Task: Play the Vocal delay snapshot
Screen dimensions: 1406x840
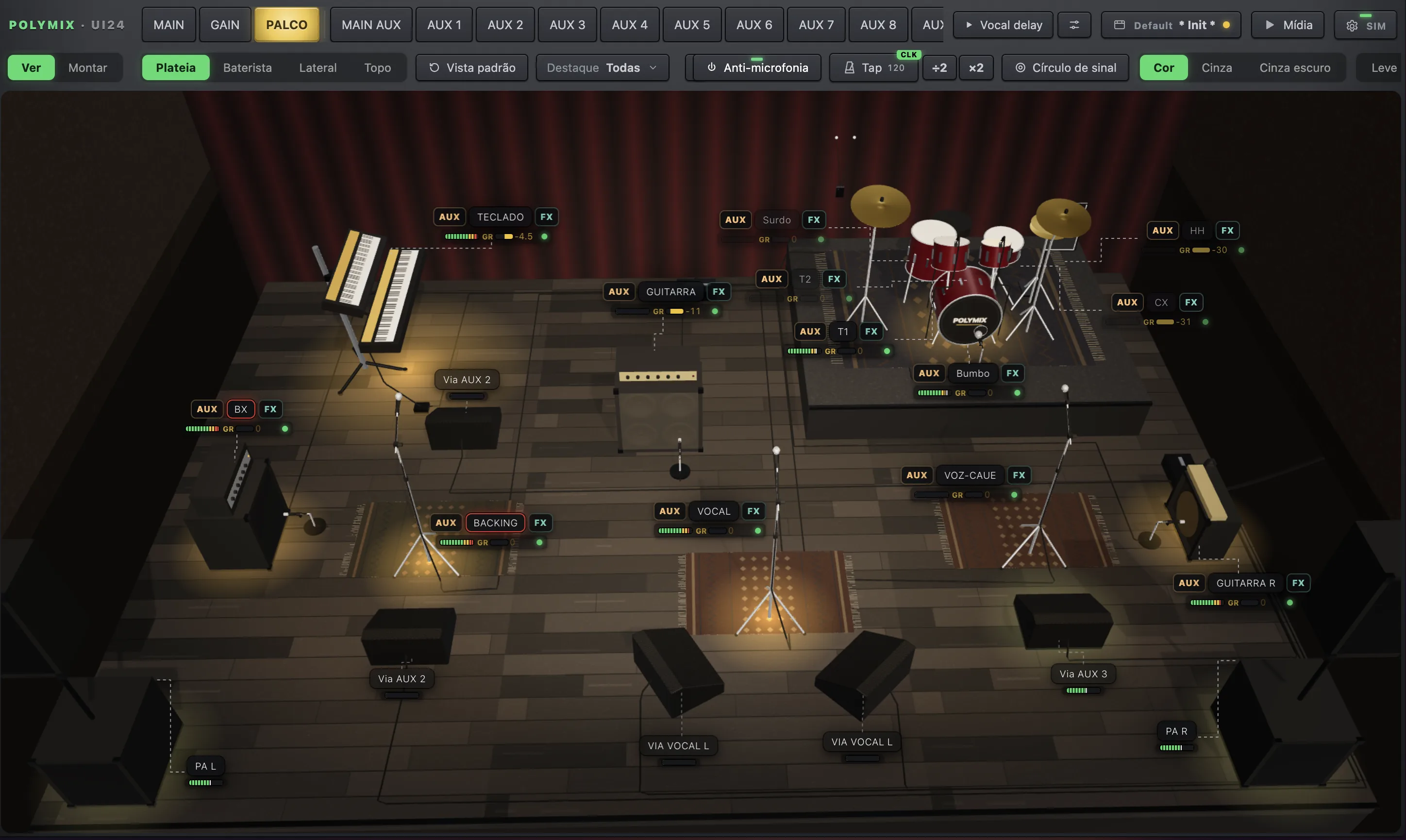Action: pyautogui.click(x=1003, y=25)
